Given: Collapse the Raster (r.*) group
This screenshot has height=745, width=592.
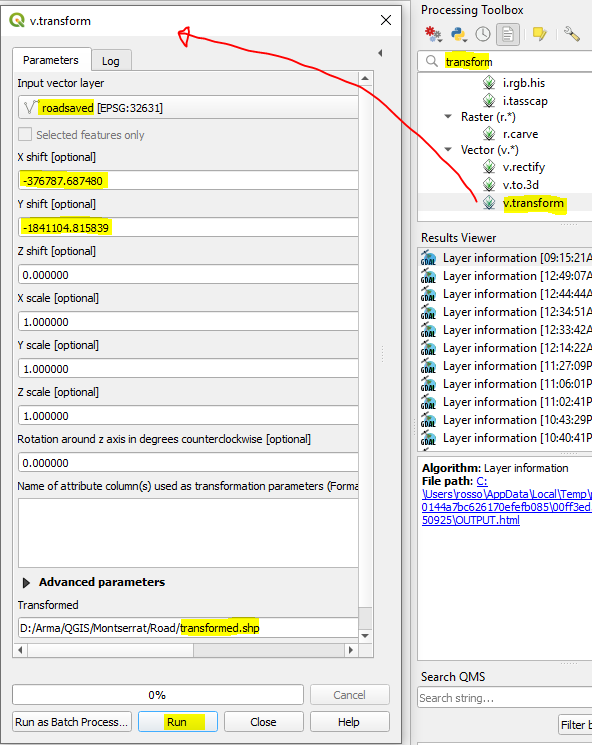Looking at the screenshot, I should pyautogui.click(x=448, y=116).
